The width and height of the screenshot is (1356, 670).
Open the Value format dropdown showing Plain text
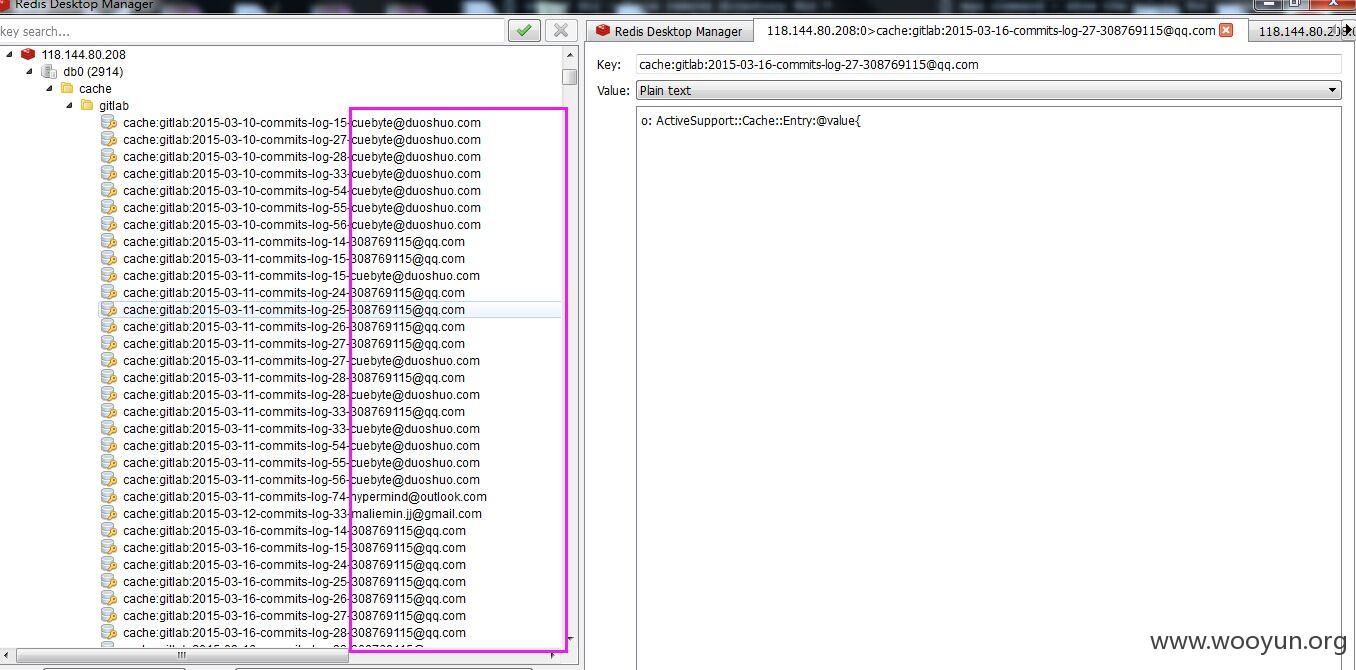click(x=988, y=90)
